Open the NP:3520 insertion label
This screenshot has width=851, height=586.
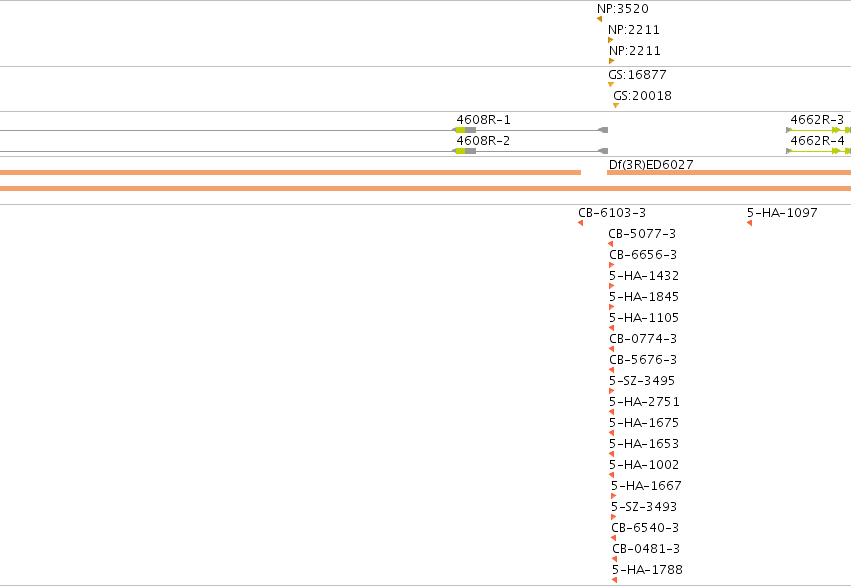[623, 9]
